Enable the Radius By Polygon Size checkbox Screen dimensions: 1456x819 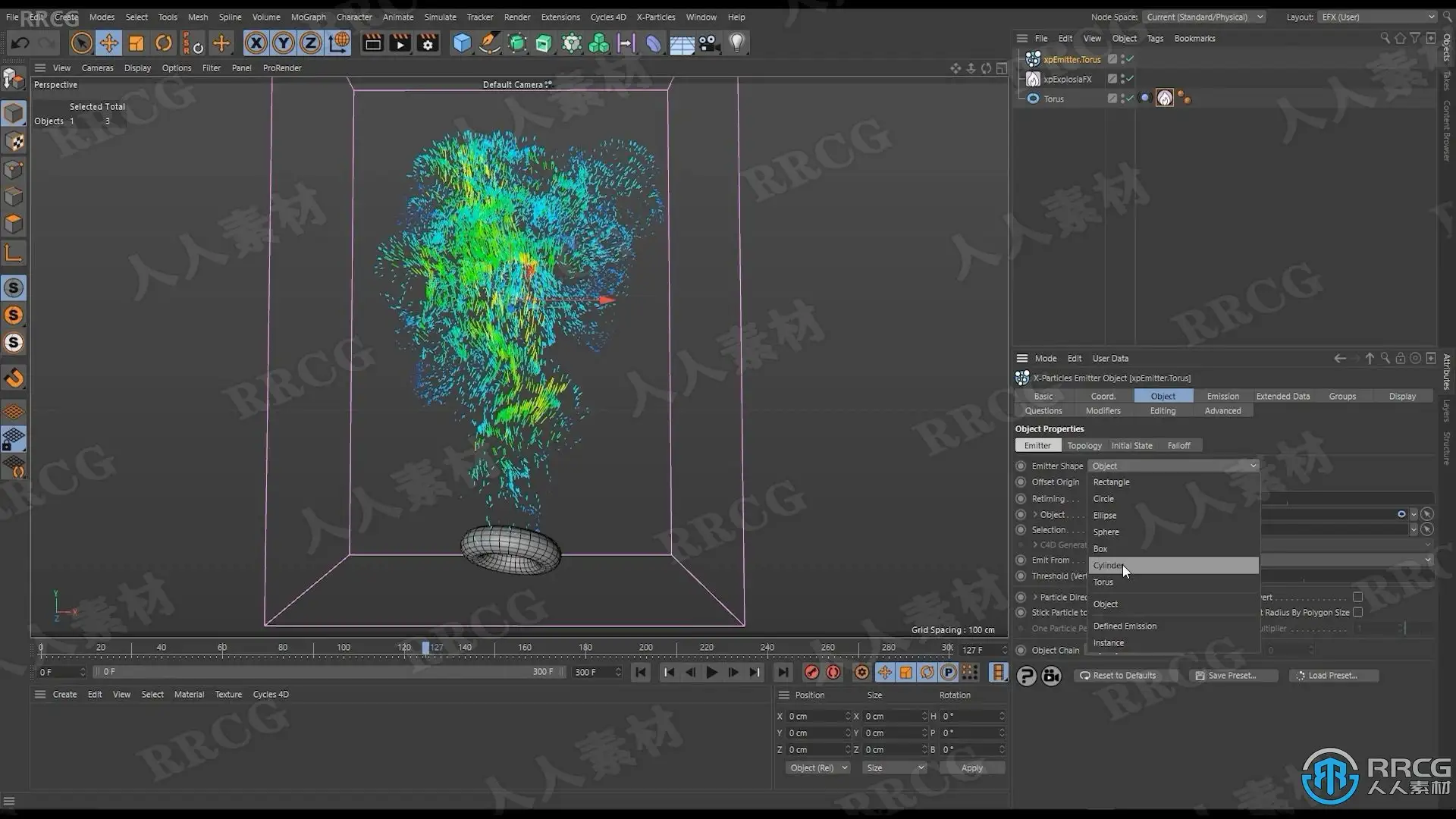point(1357,612)
